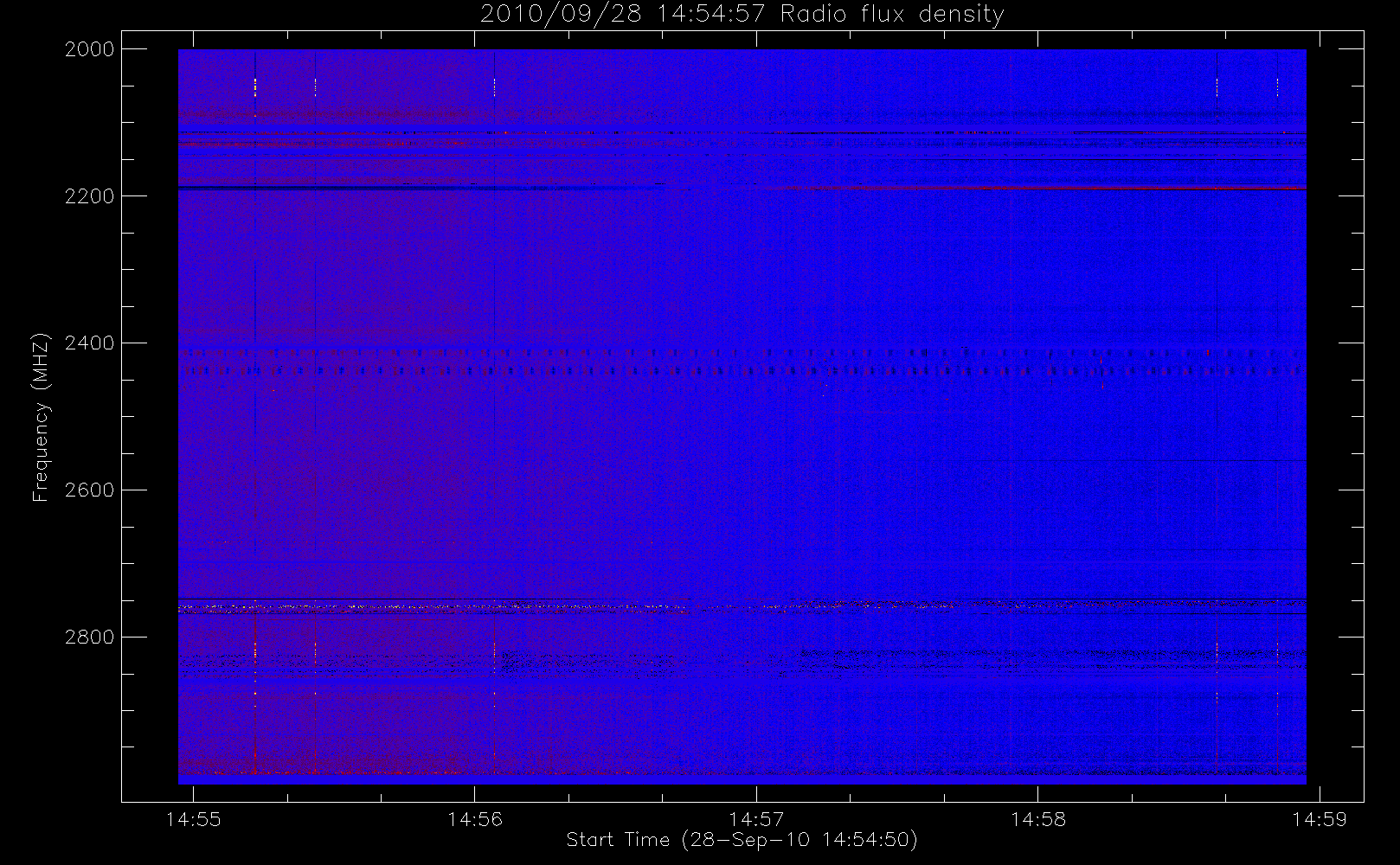Screen dimensions: 1400x865
Task: Click the 14:56 time tick label
Action: [x=475, y=819]
